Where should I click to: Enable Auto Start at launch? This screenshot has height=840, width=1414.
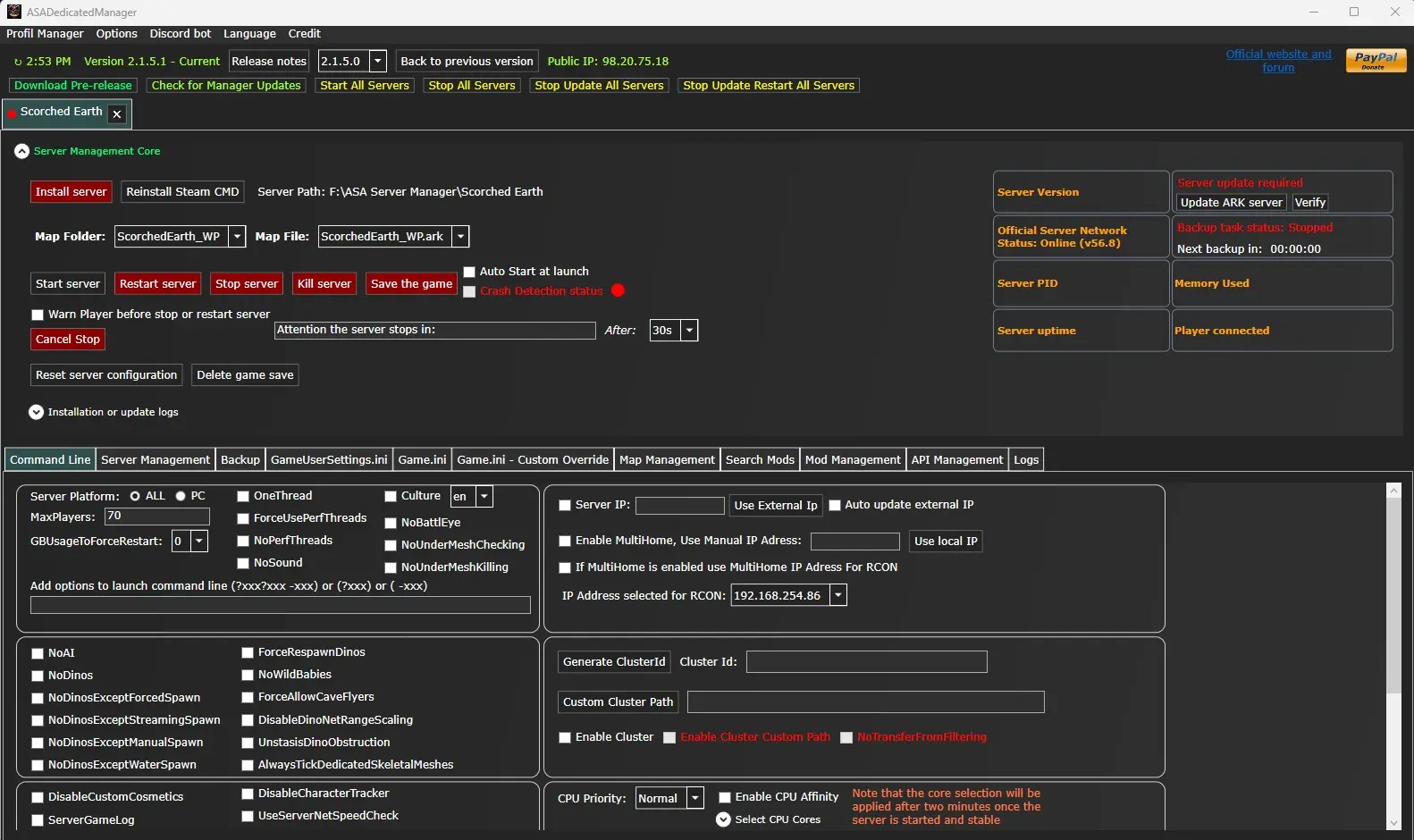point(469,272)
